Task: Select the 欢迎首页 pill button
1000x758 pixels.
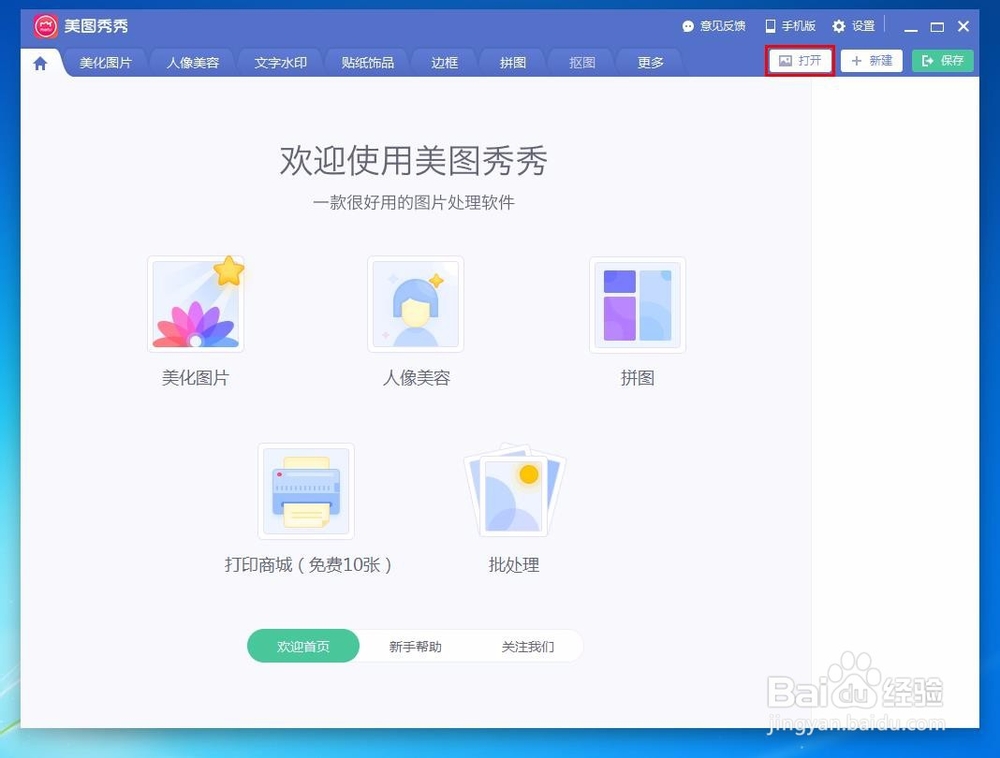Action: click(x=303, y=646)
